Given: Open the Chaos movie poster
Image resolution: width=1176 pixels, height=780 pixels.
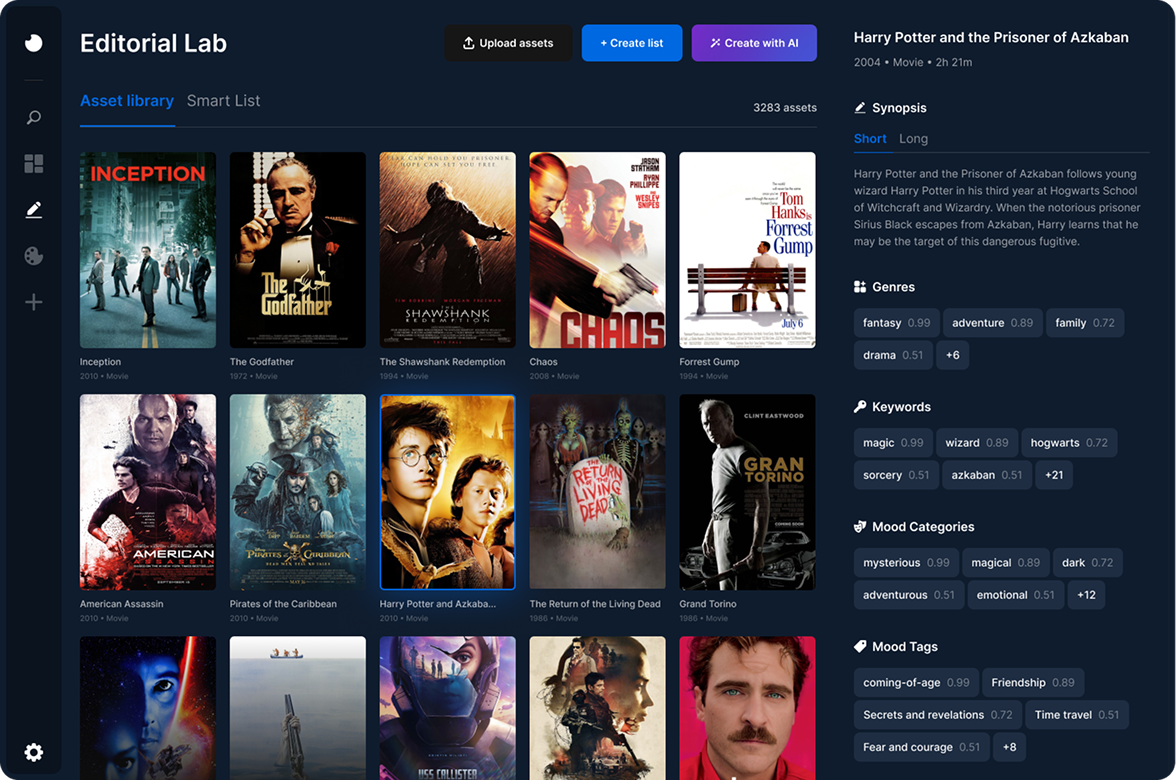Looking at the screenshot, I should coord(598,250).
